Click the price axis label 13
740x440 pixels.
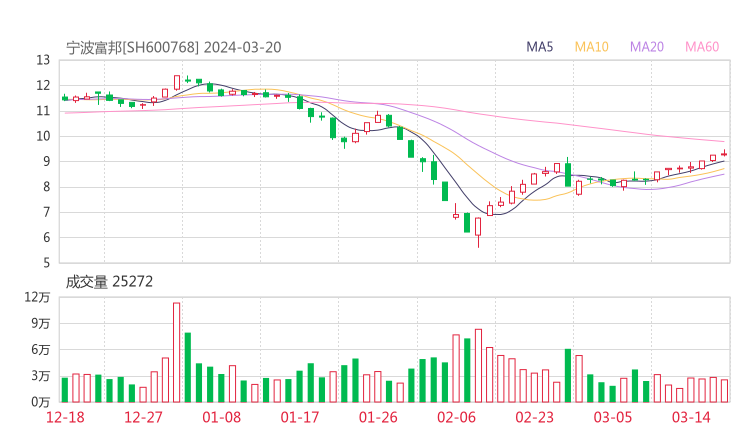coord(43,60)
